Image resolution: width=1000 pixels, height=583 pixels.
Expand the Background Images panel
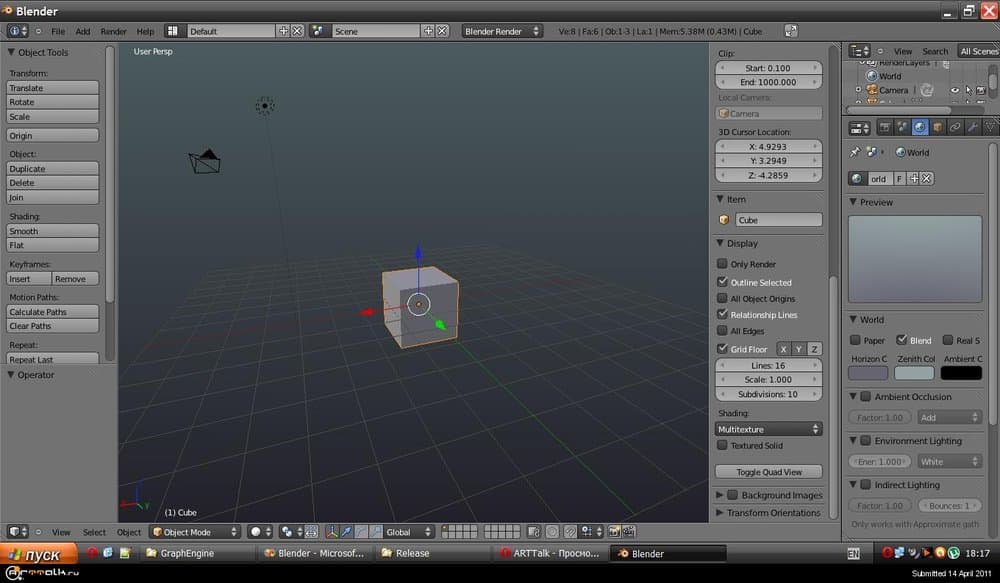pyautogui.click(x=719, y=495)
